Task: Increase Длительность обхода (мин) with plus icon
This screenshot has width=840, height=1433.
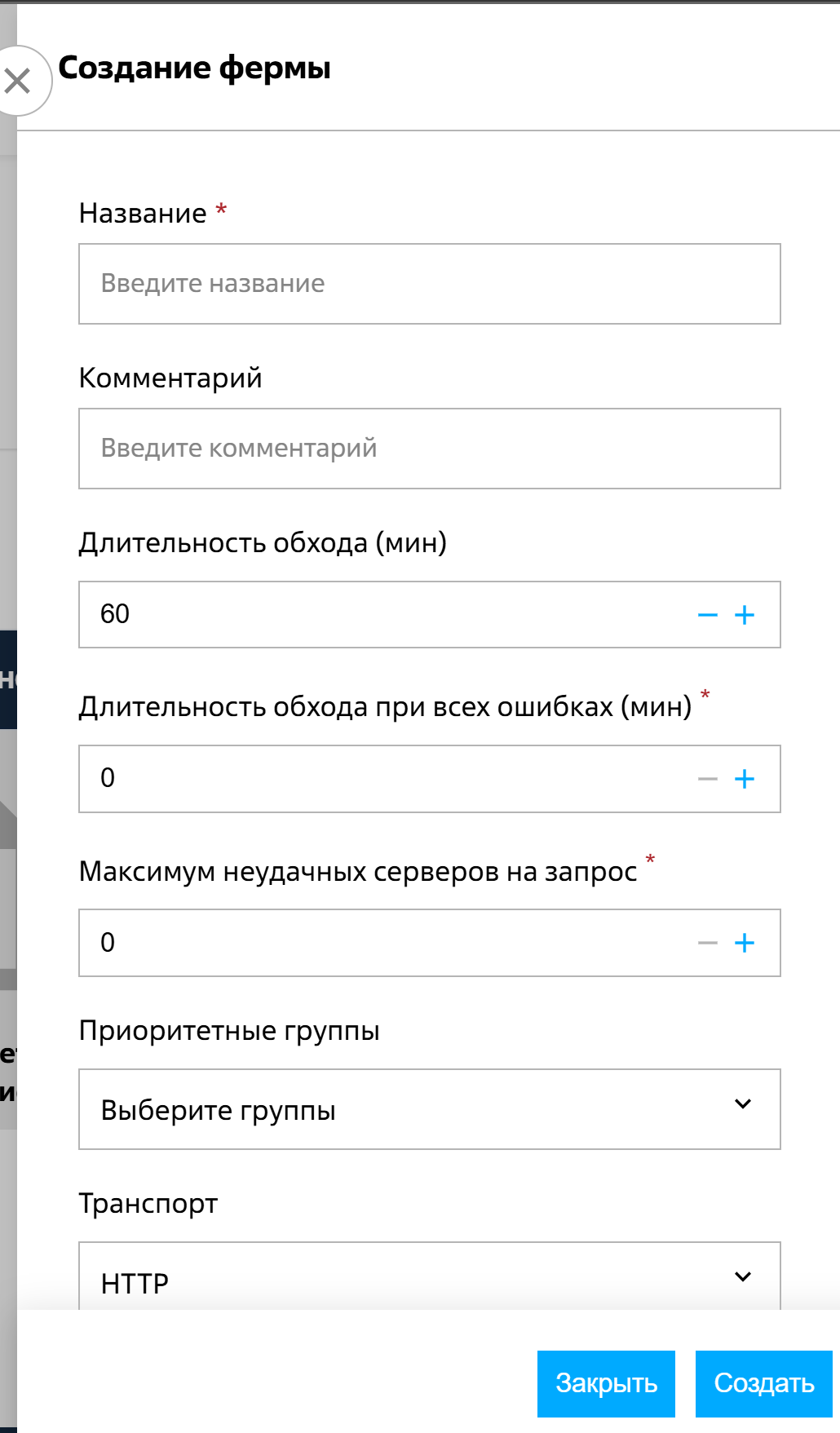Action: tap(745, 615)
